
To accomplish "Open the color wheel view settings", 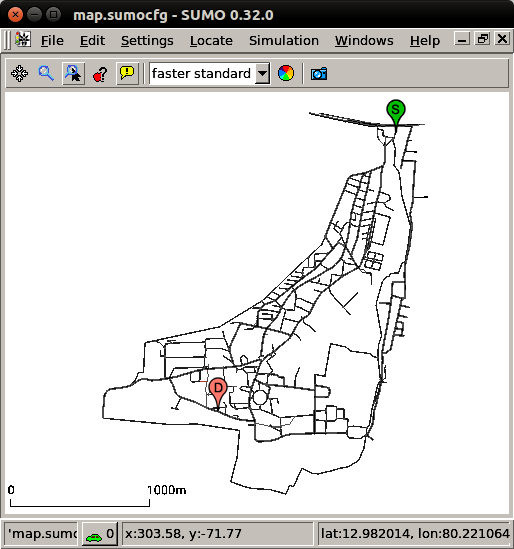I will 286,74.
